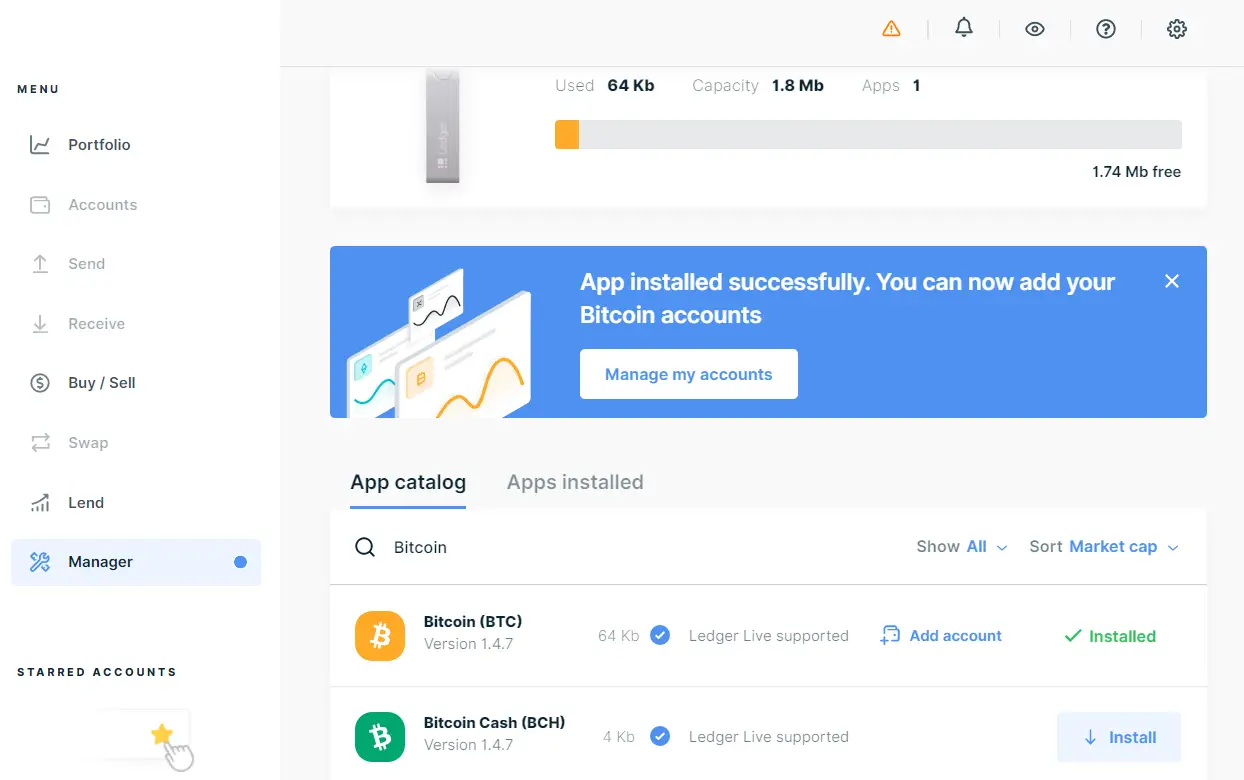Click the starred accounts star placeholder
Viewport: 1244px width, 780px height.
[x=162, y=735]
